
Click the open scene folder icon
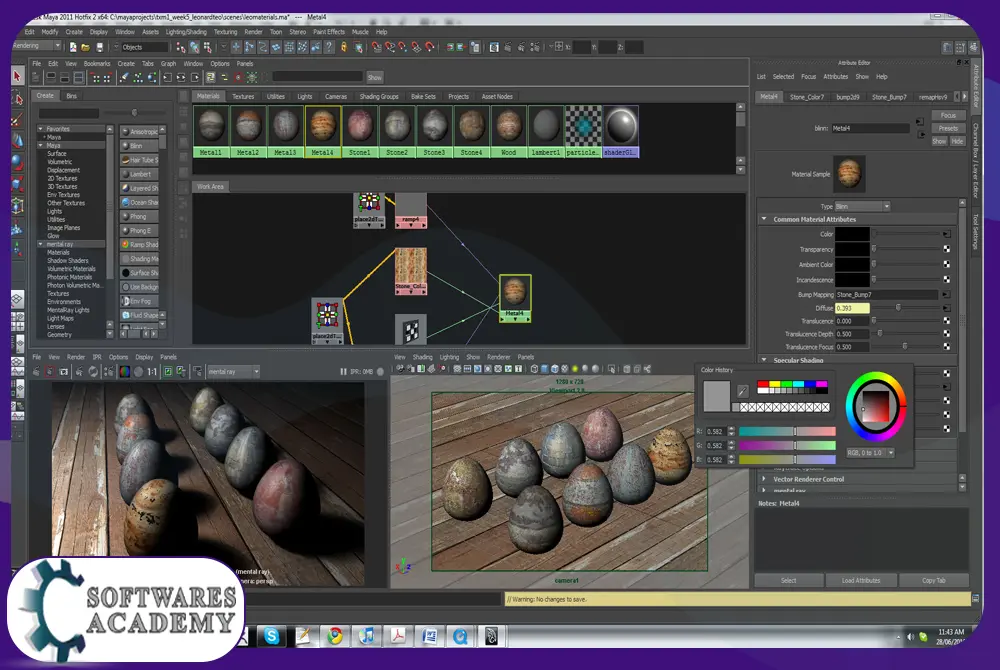[x=85, y=47]
